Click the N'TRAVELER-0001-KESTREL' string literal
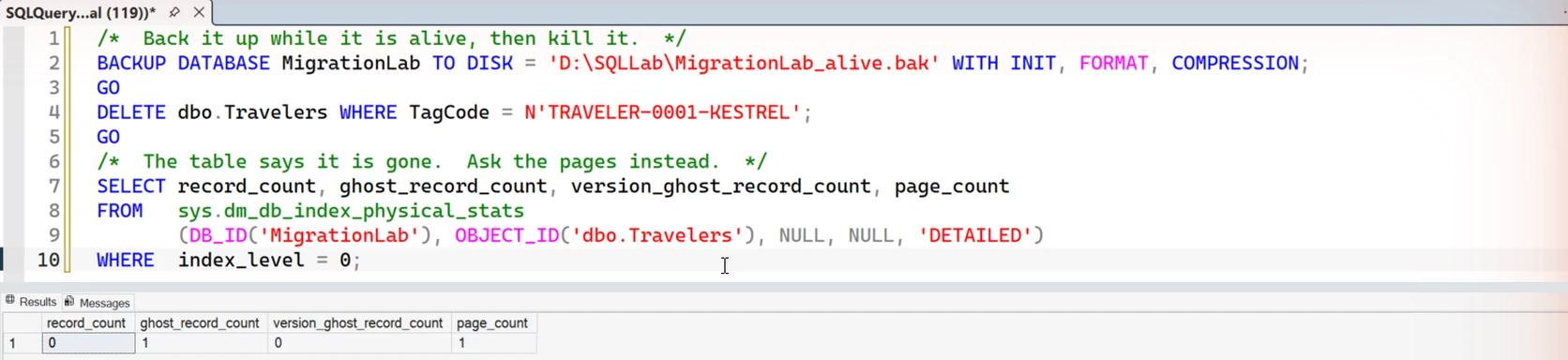Image resolution: width=1568 pixels, height=360 pixels. [662, 112]
